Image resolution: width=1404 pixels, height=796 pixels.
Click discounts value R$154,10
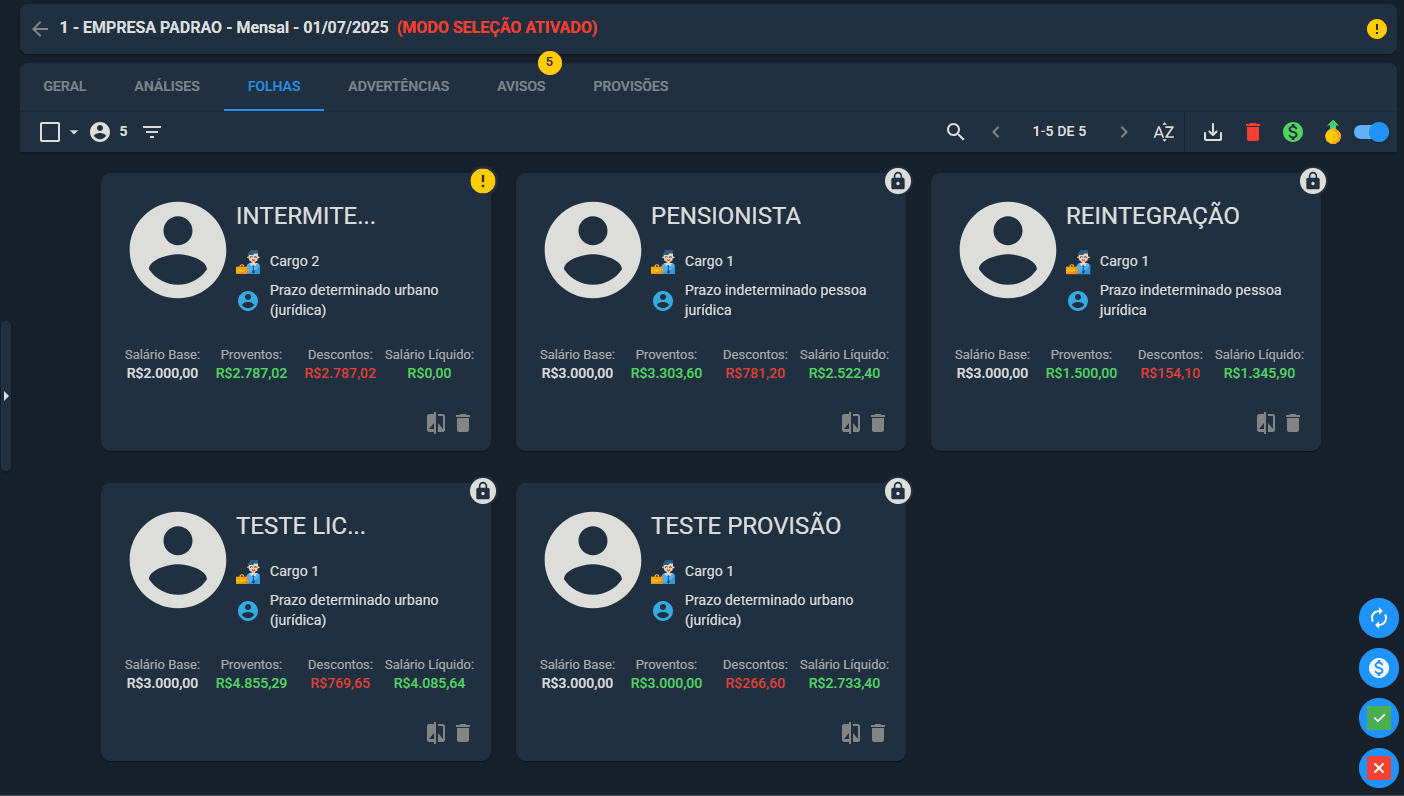(x=1170, y=374)
